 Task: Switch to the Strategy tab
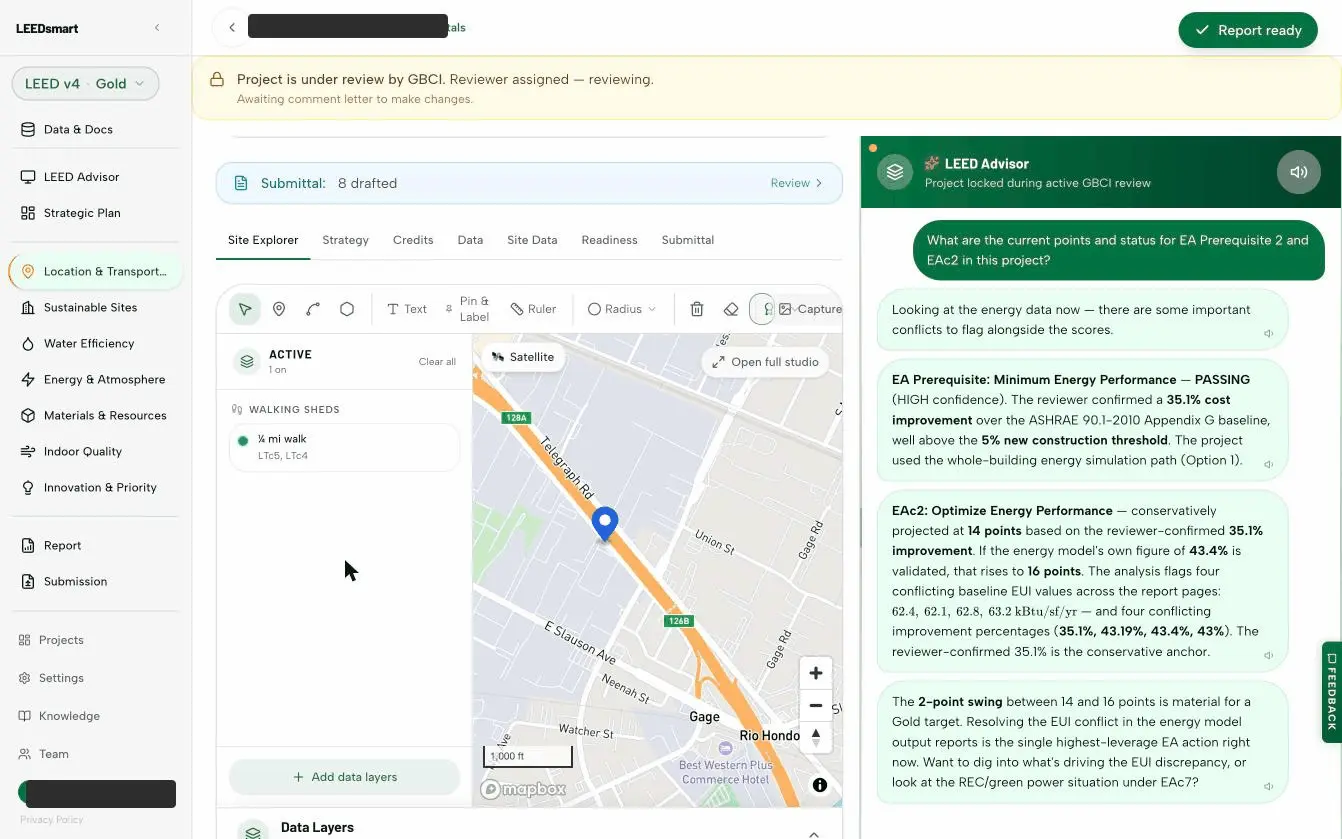[345, 240]
